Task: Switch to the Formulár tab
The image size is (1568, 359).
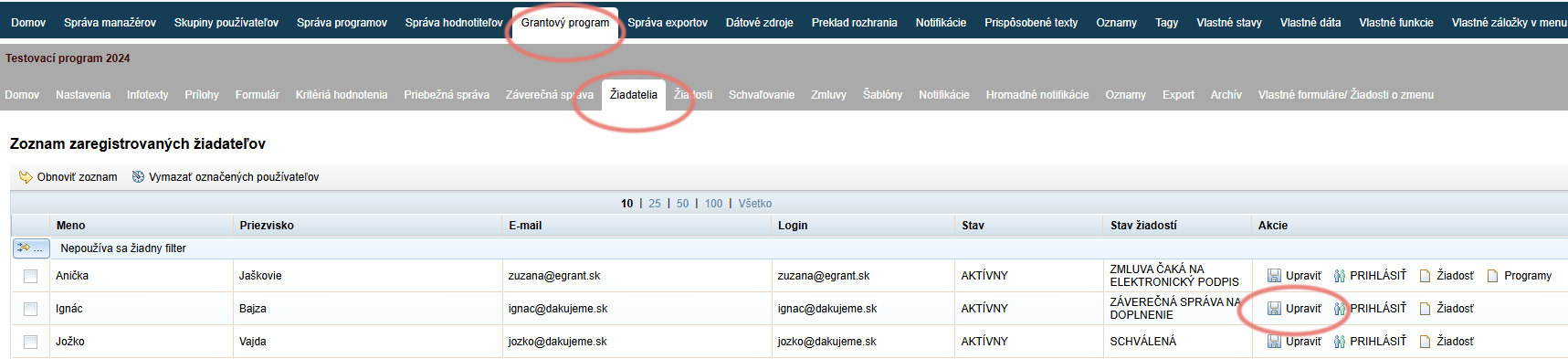Action: [258, 95]
